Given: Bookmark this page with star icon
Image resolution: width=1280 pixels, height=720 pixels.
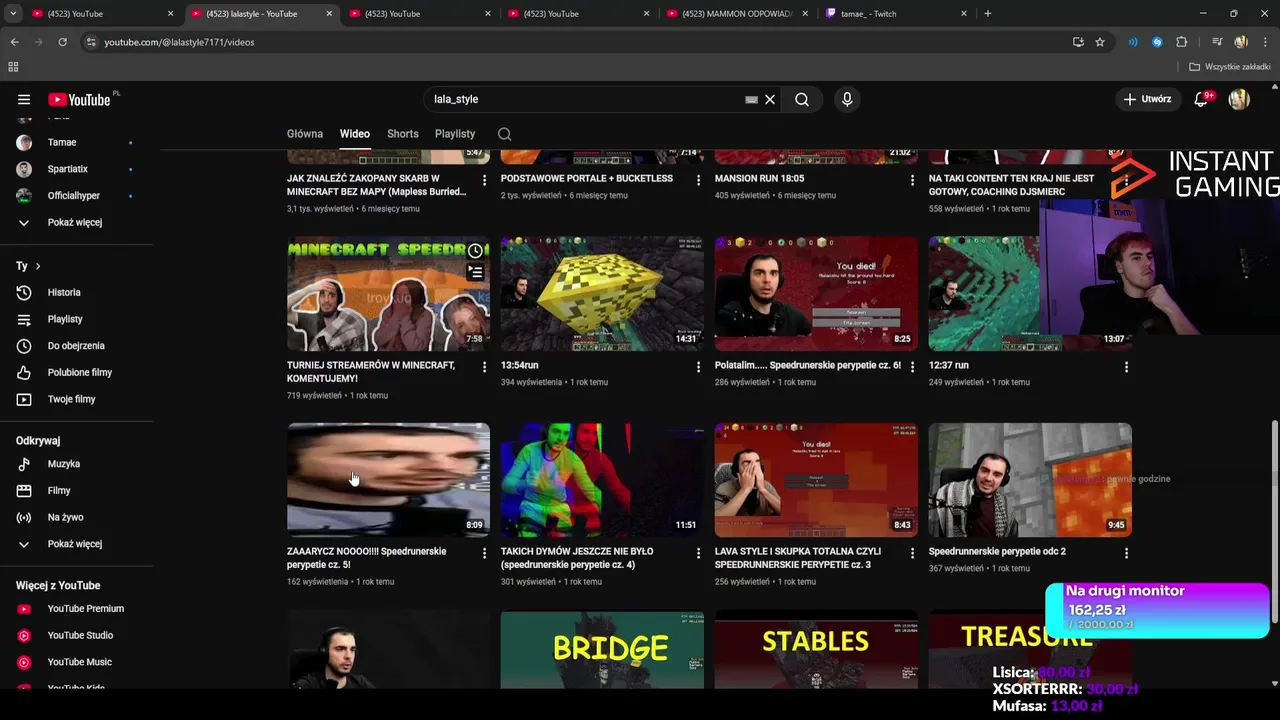Looking at the screenshot, I should [1100, 42].
